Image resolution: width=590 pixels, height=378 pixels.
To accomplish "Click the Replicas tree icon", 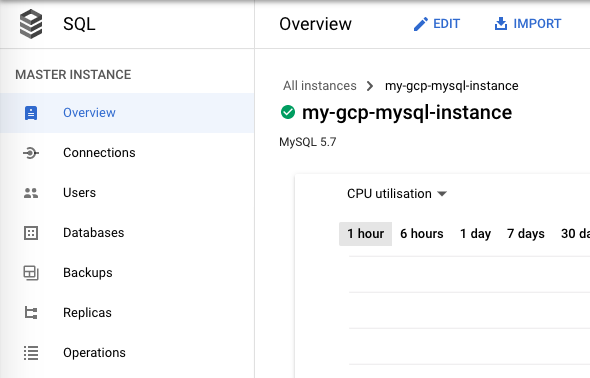I will 31,313.
